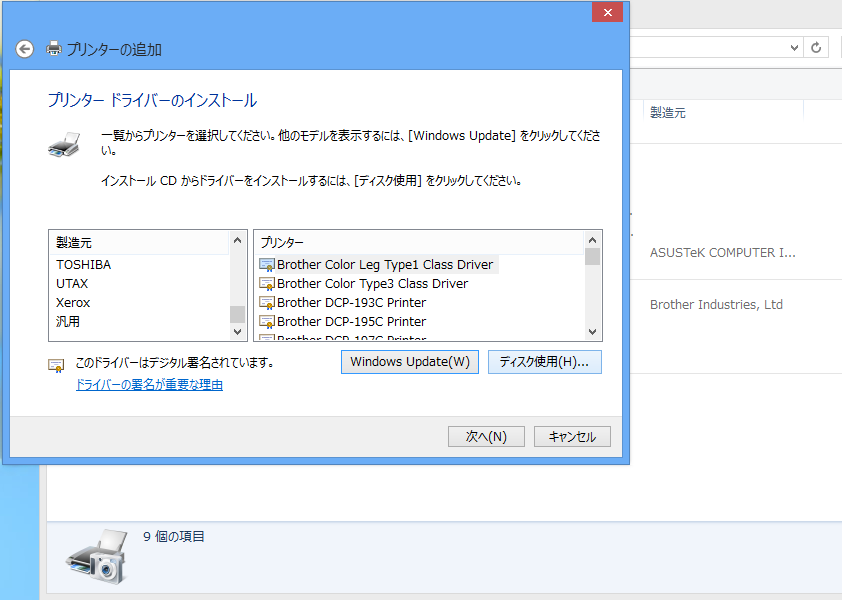Select Brother DCP-195C Printer
The height and width of the screenshot is (600, 842).
(x=351, y=322)
